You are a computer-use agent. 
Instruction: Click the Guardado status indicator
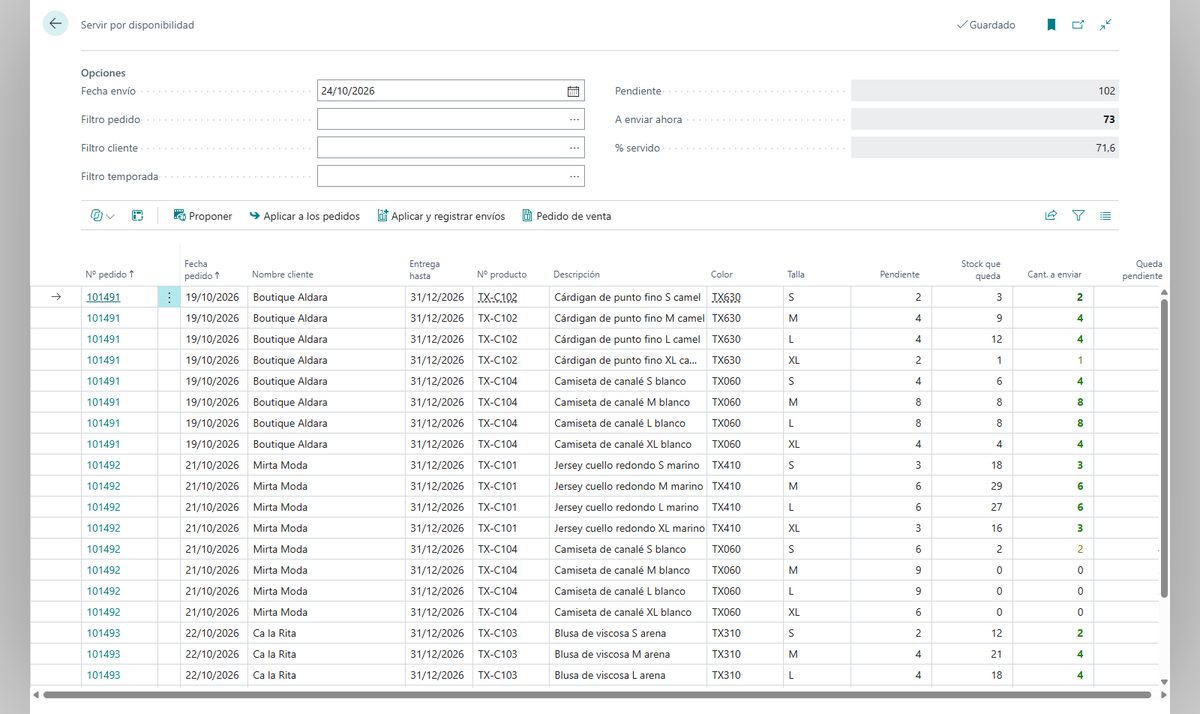pos(986,25)
